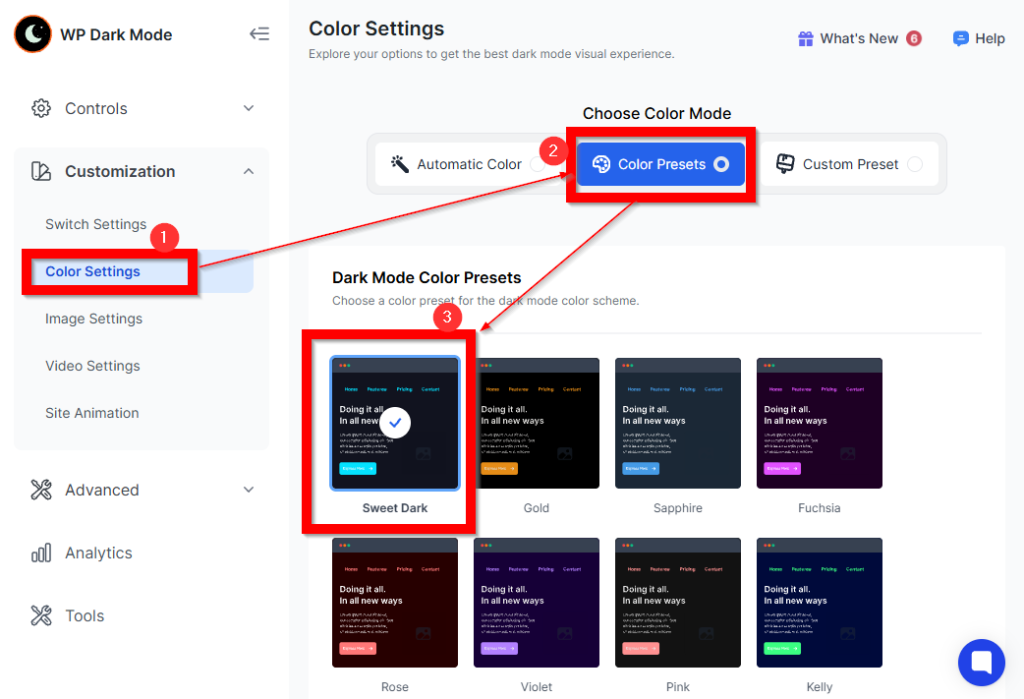Click the Kelly preset label
1024x699 pixels.
(x=819, y=687)
